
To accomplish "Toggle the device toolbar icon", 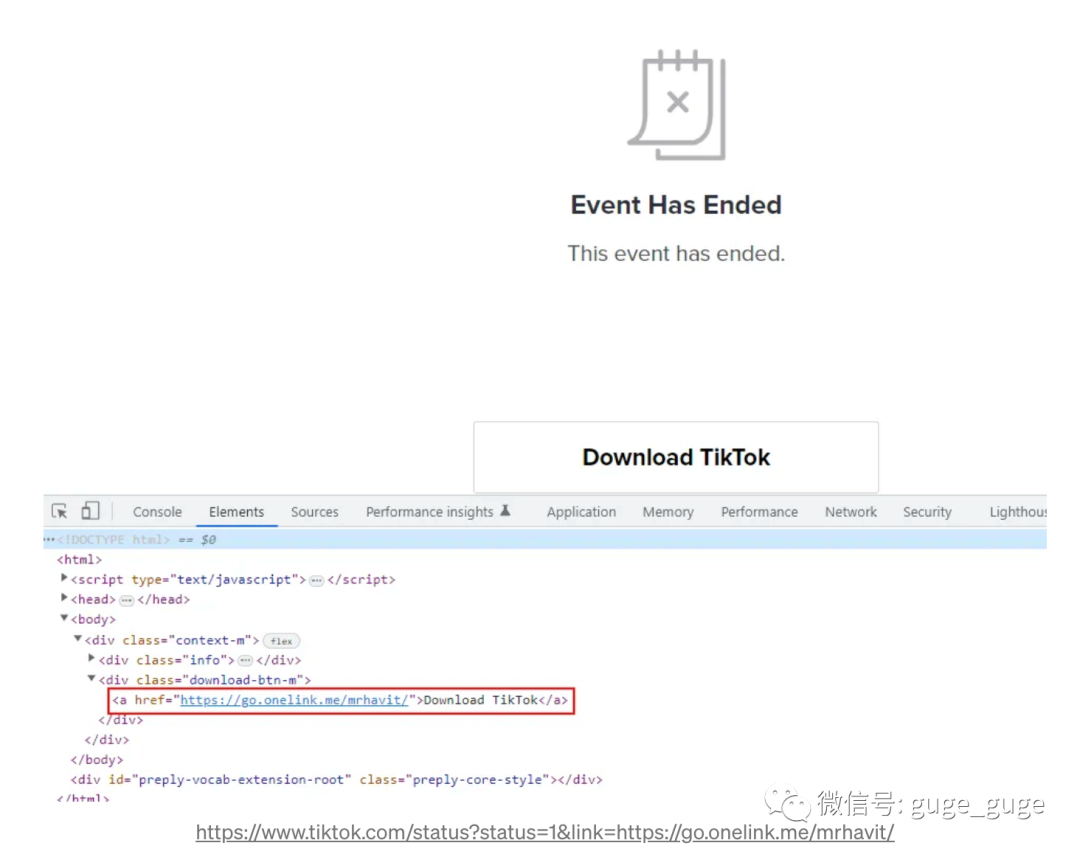I will [90, 510].
